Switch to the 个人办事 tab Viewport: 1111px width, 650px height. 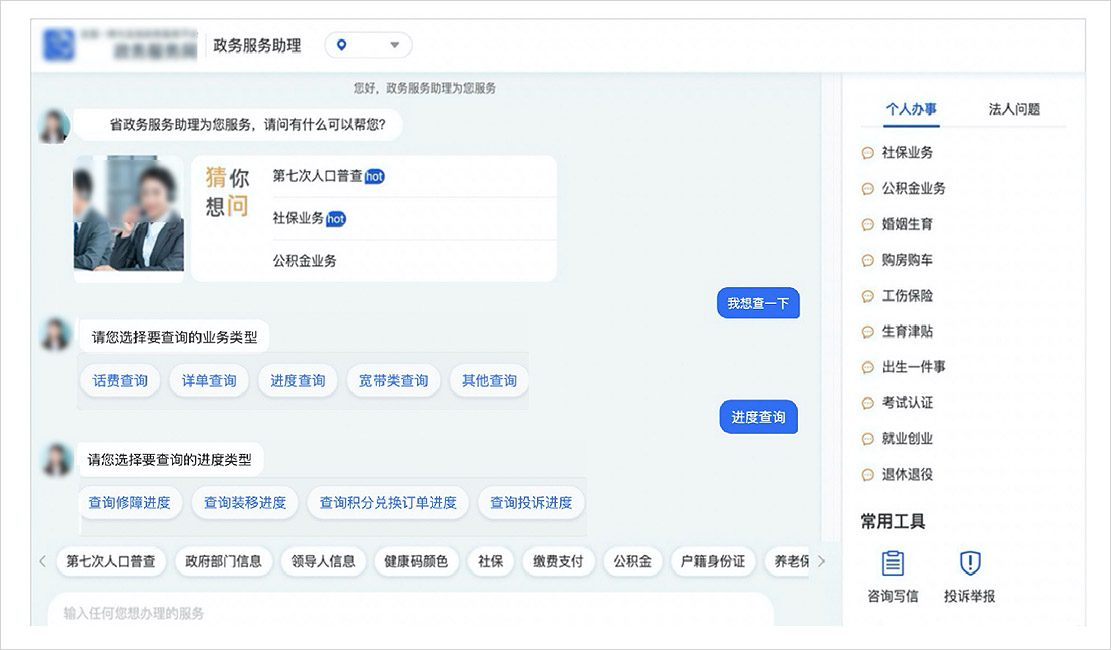tap(911, 109)
